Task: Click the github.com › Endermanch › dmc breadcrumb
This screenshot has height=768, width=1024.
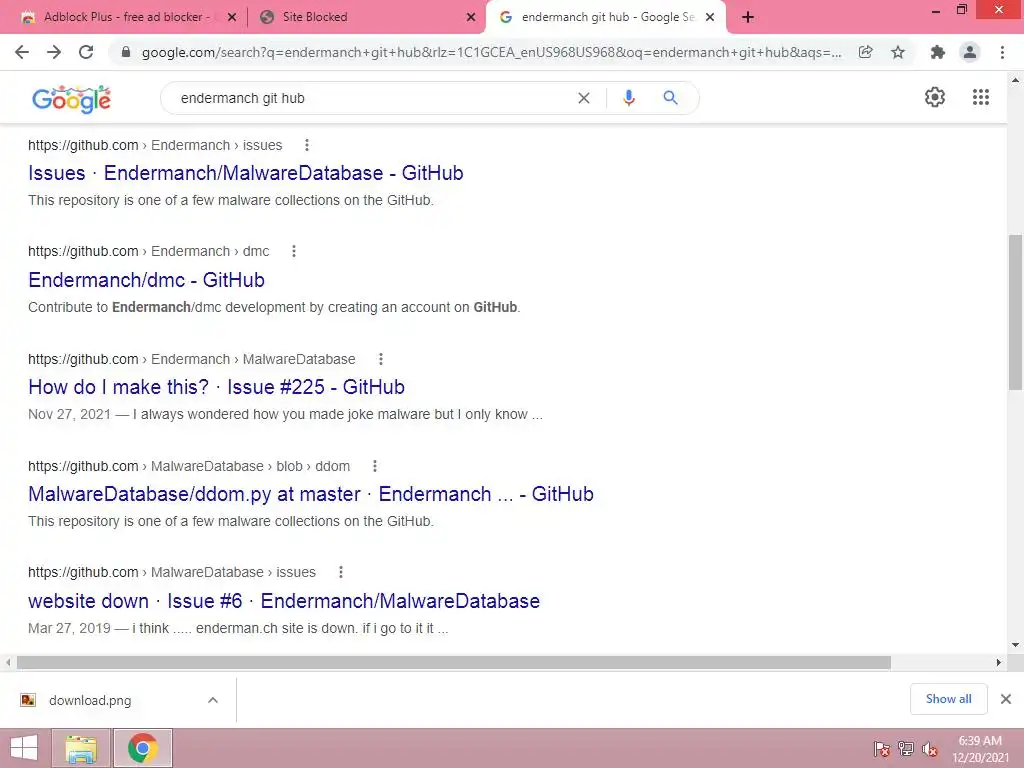Action: [x=148, y=251]
